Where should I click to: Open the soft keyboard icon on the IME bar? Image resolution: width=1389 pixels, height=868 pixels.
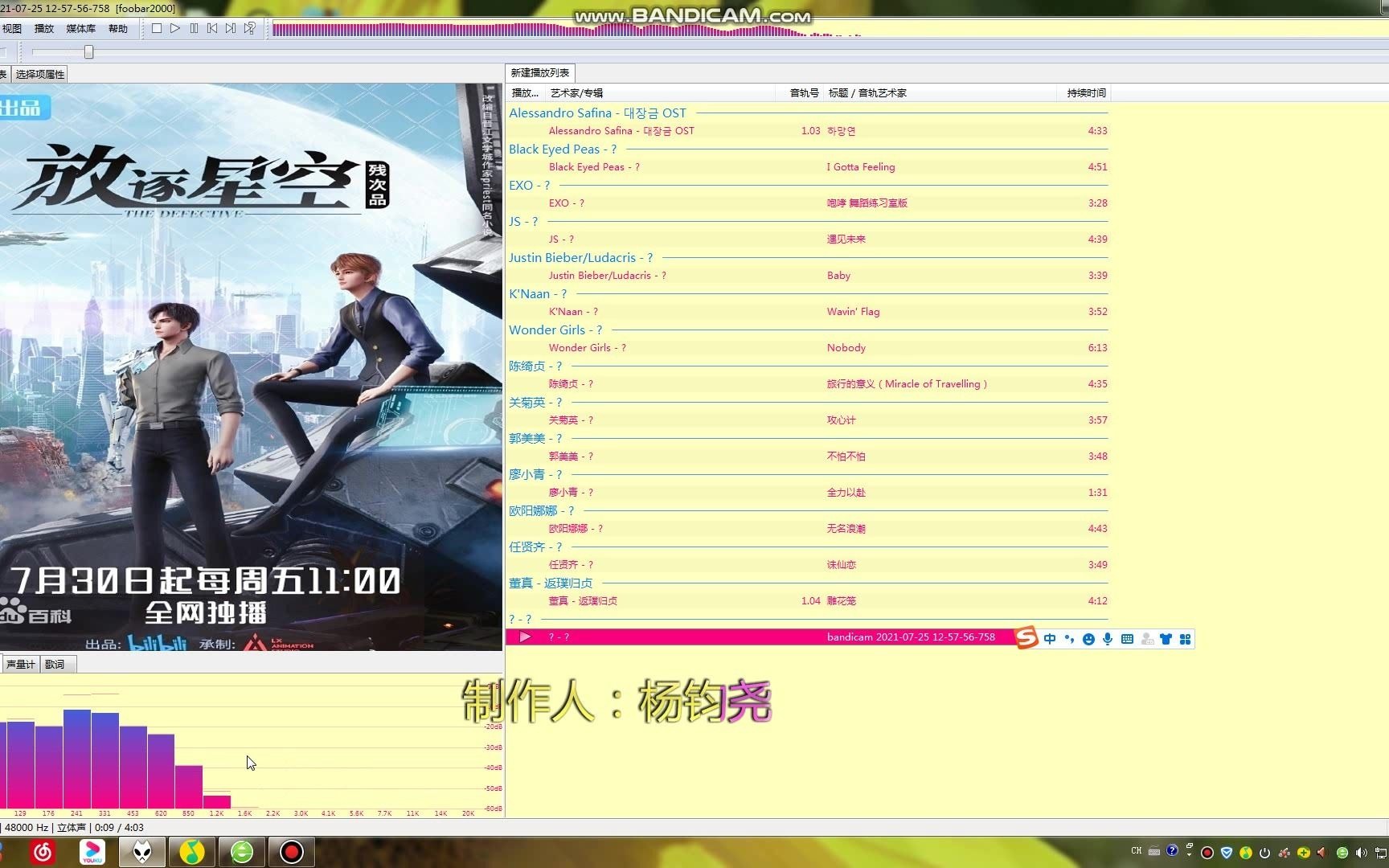click(1127, 639)
